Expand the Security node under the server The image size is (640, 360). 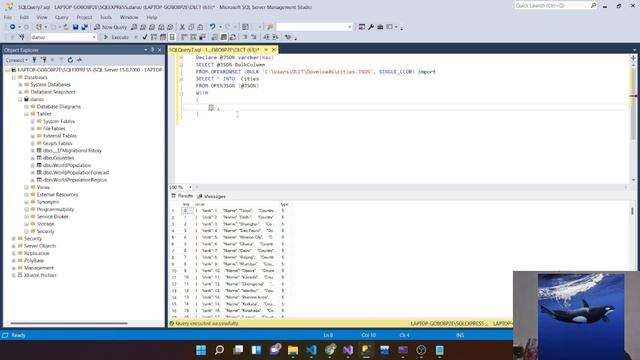click(14, 238)
